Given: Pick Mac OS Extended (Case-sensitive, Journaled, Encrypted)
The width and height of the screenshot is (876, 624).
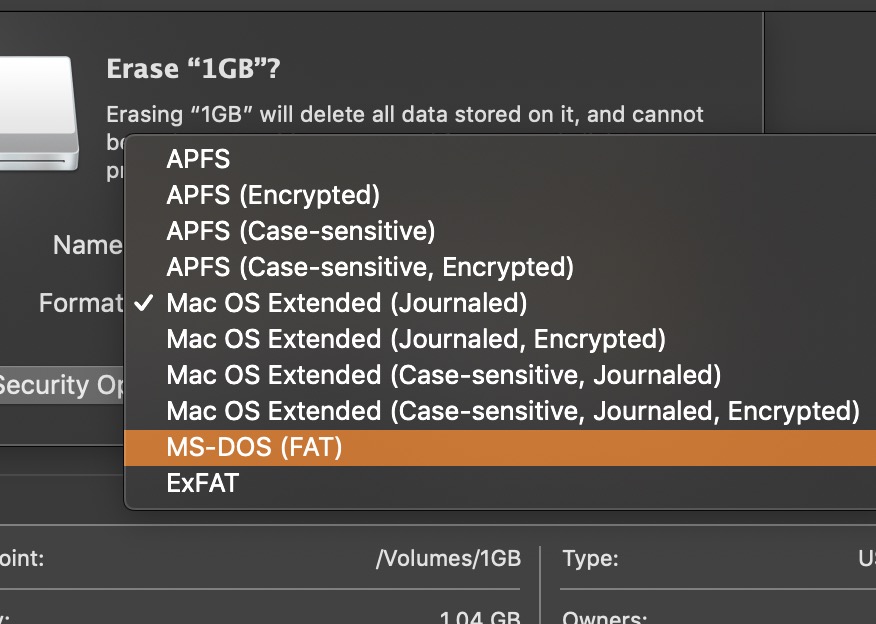Looking at the screenshot, I should tap(513, 411).
